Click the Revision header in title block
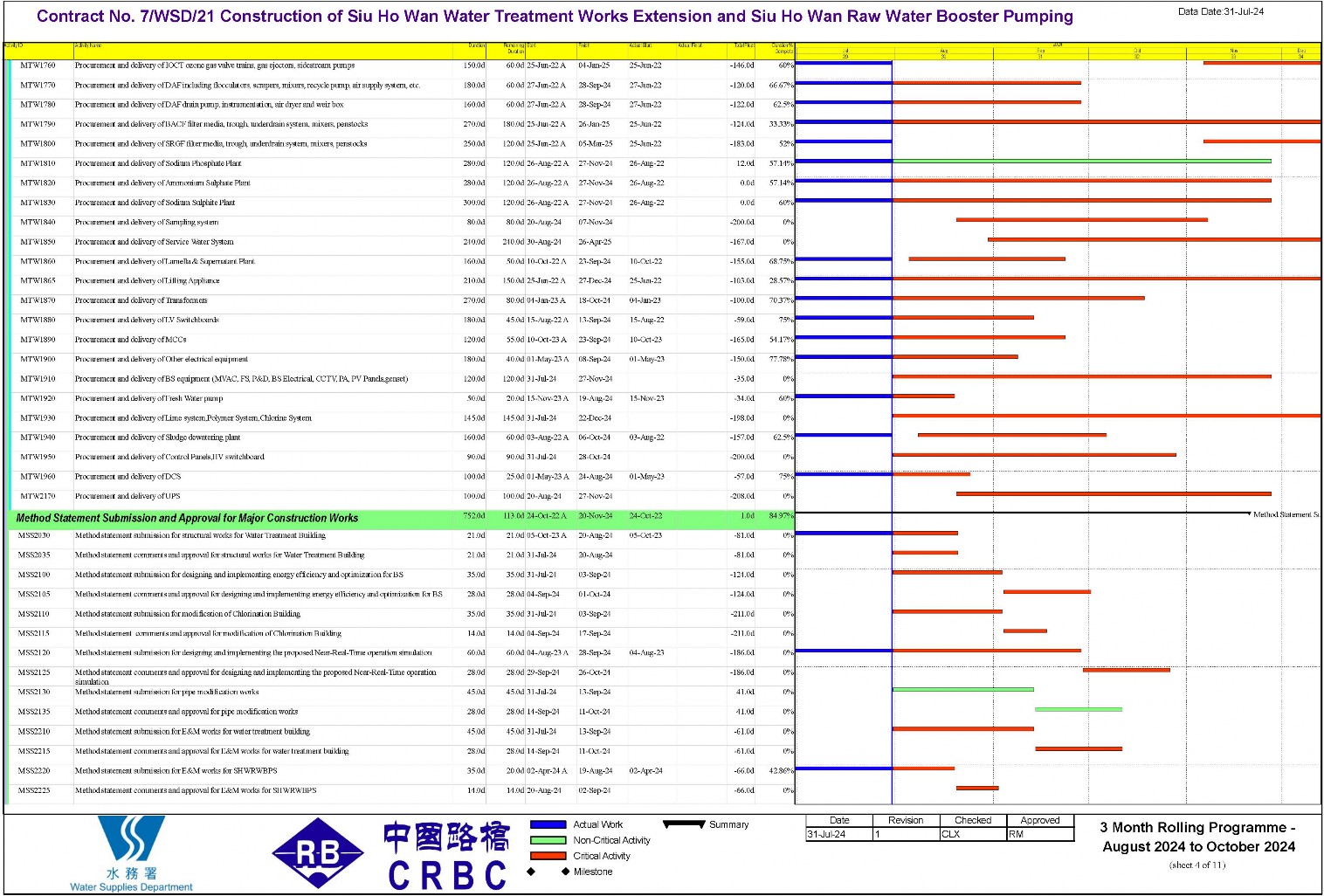This screenshot has width=1324, height=896. (x=906, y=820)
